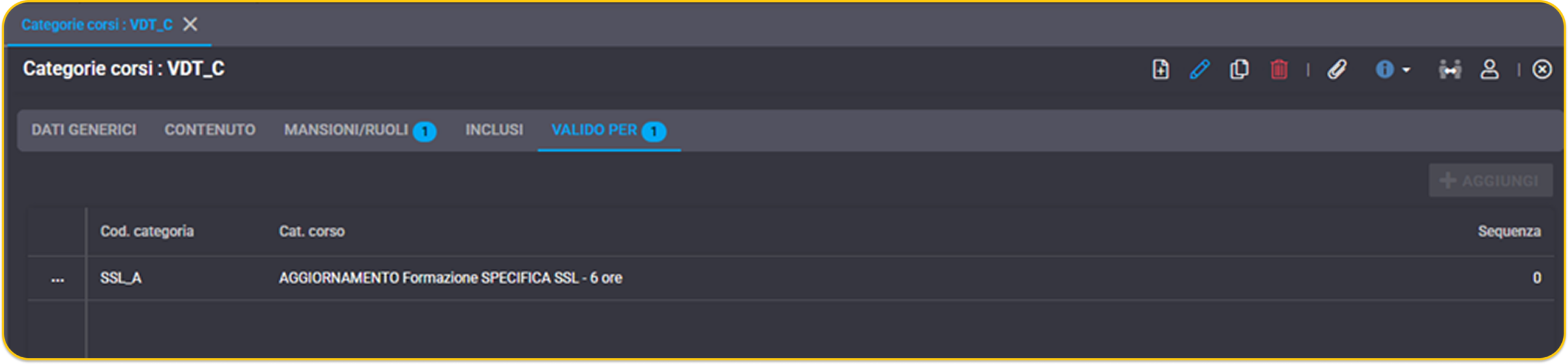Sort by the Cod. categoria column header
The height and width of the screenshot is (364, 1568).
pos(147,232)
